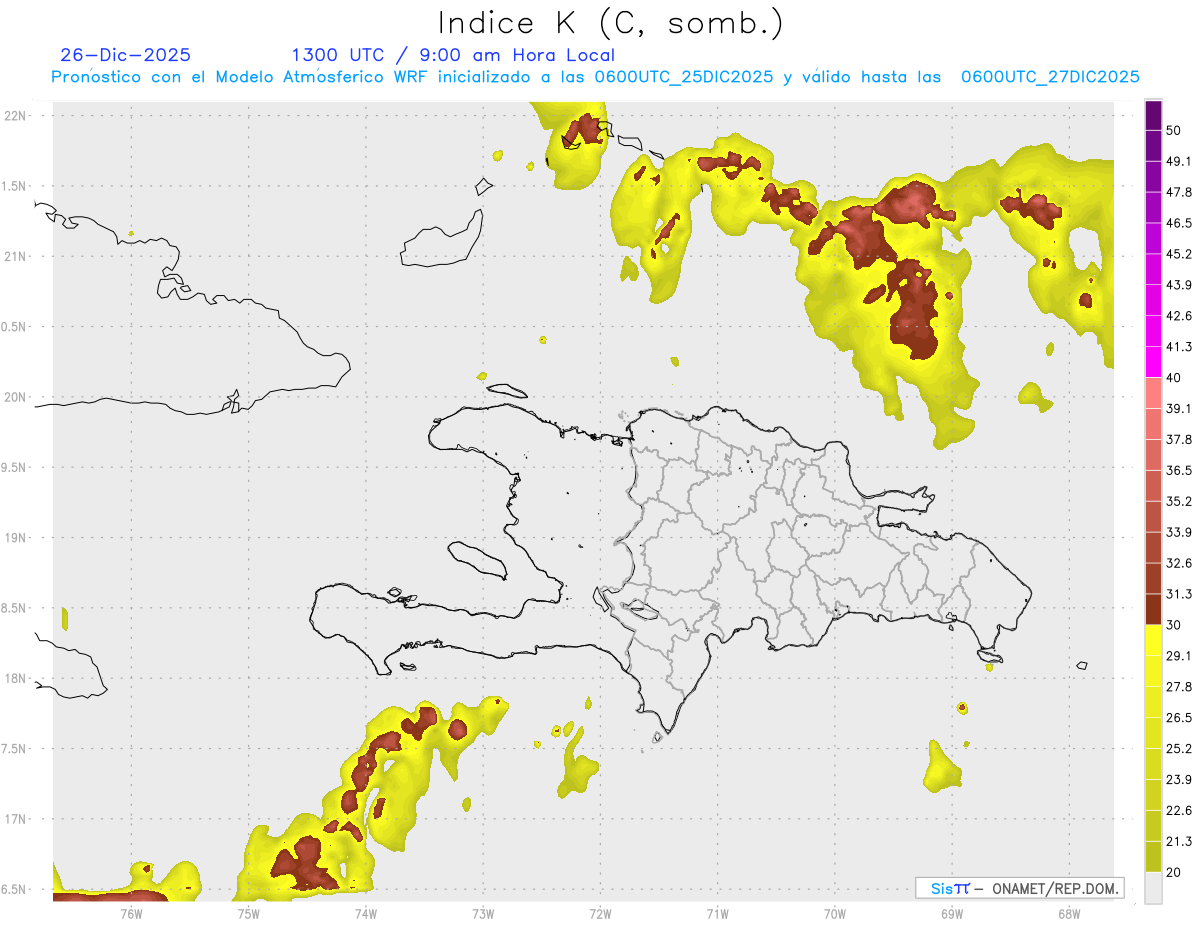Click "1300 UTC / 9:00 am Hora Local" time text
Screen dimensions: 1200x927
click(453, 55)
